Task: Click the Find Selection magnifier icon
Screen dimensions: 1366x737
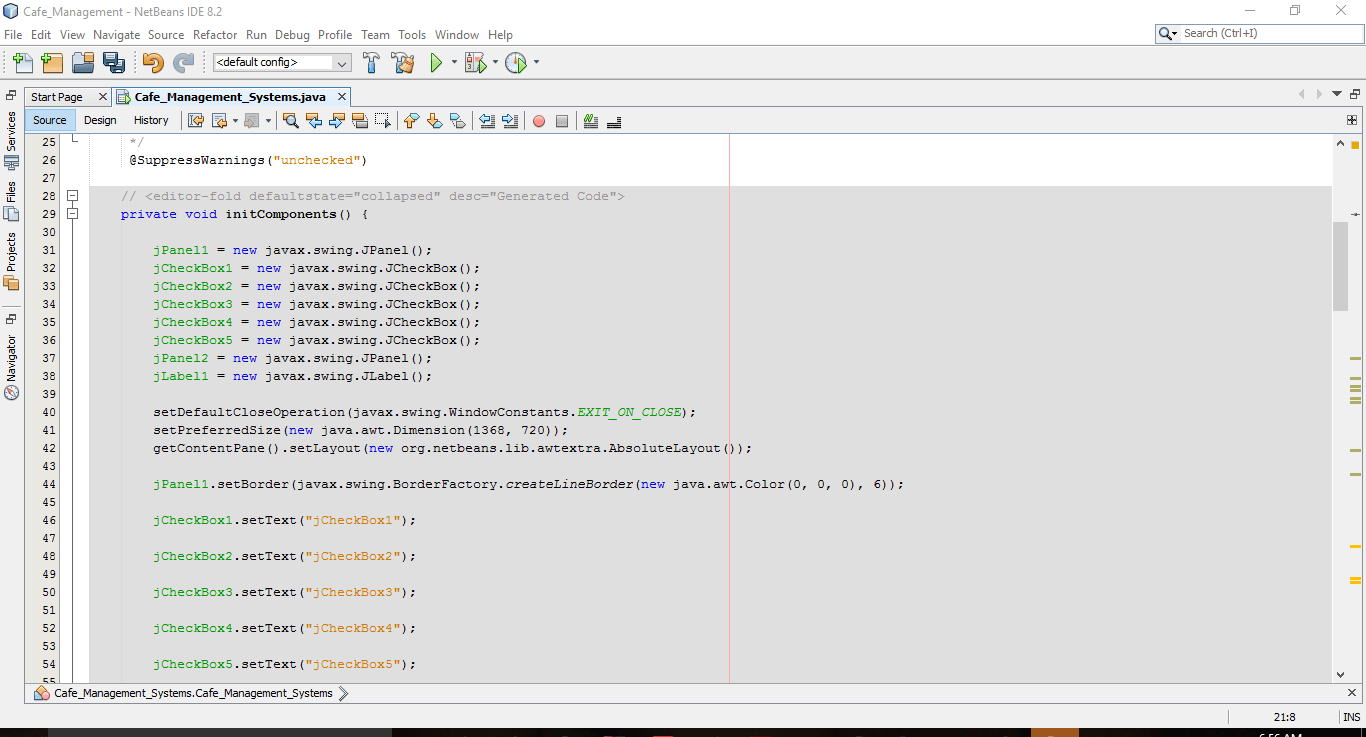Action: (x=290, y=120)
